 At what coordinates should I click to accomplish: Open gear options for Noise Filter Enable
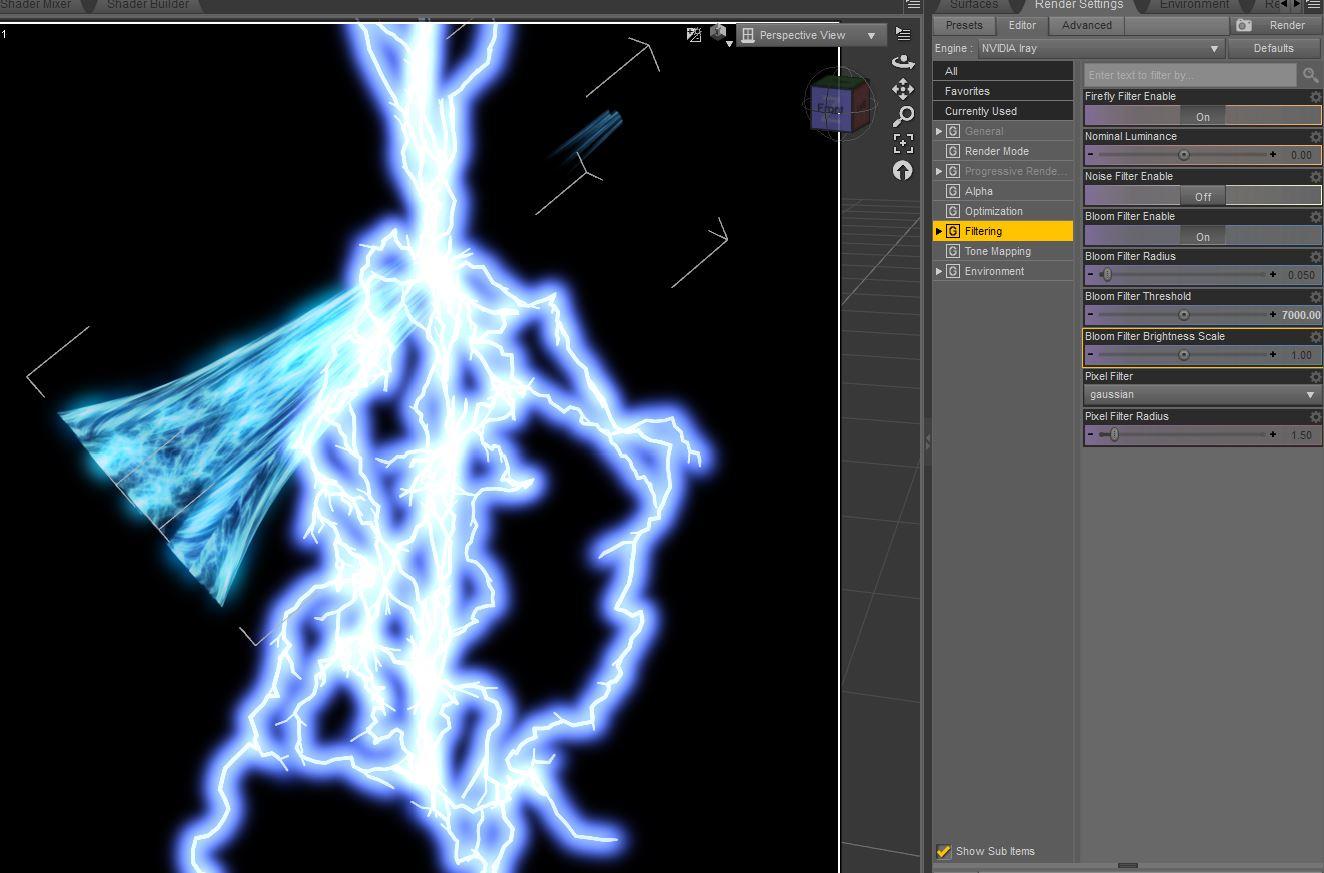click(1315, 177)
